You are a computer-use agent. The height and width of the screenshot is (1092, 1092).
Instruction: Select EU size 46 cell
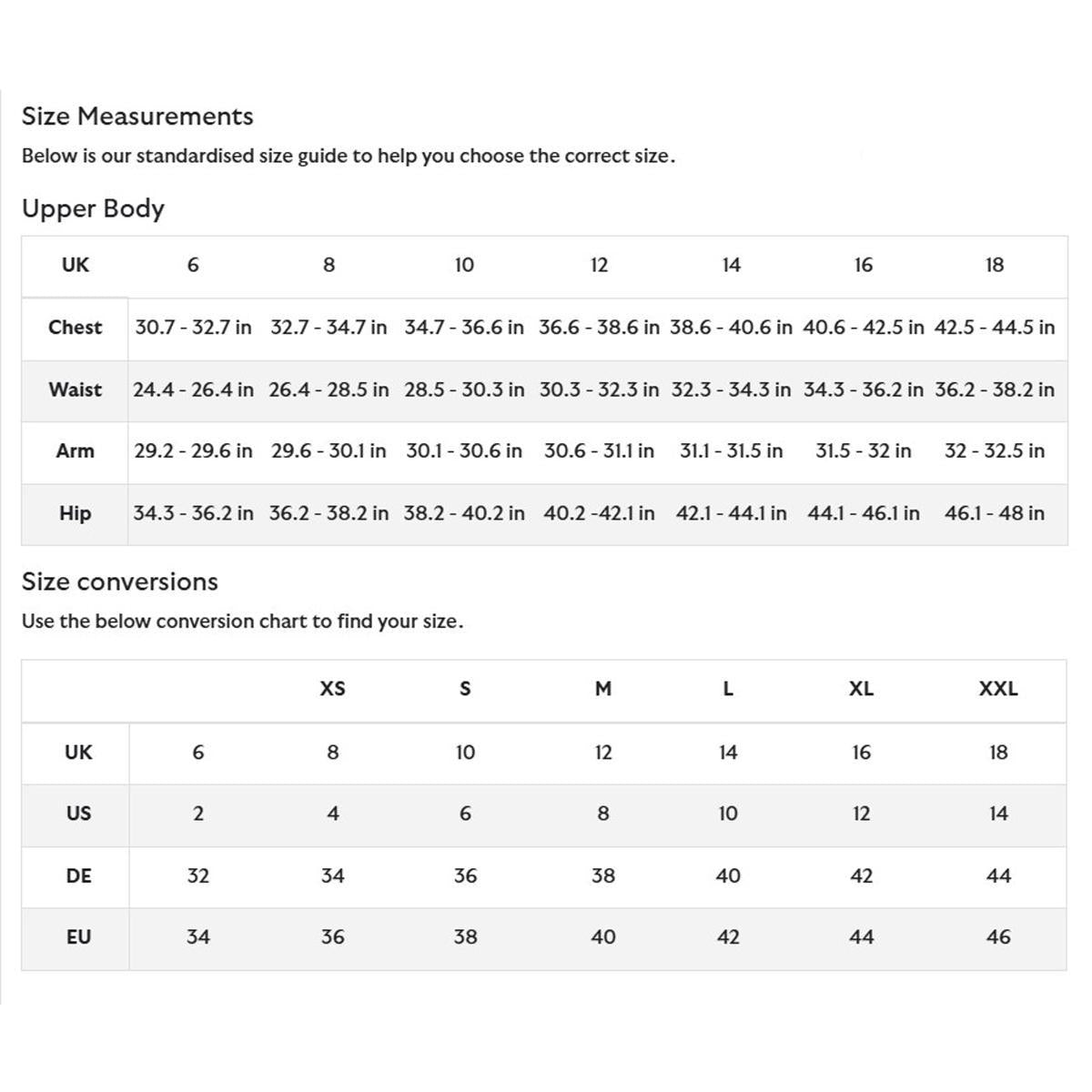(998, 936)
